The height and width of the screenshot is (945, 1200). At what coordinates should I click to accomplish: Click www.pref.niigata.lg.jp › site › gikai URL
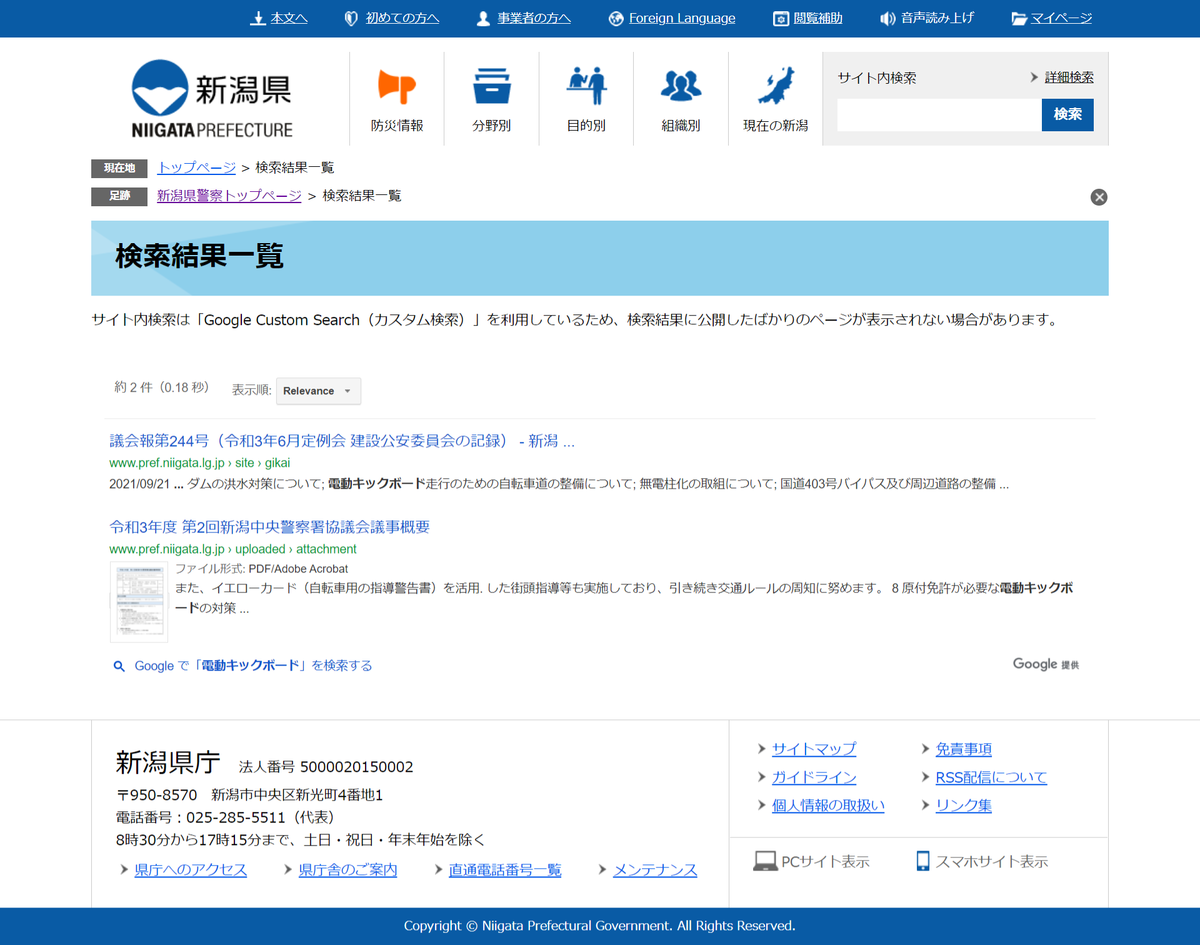pos(200,464)
